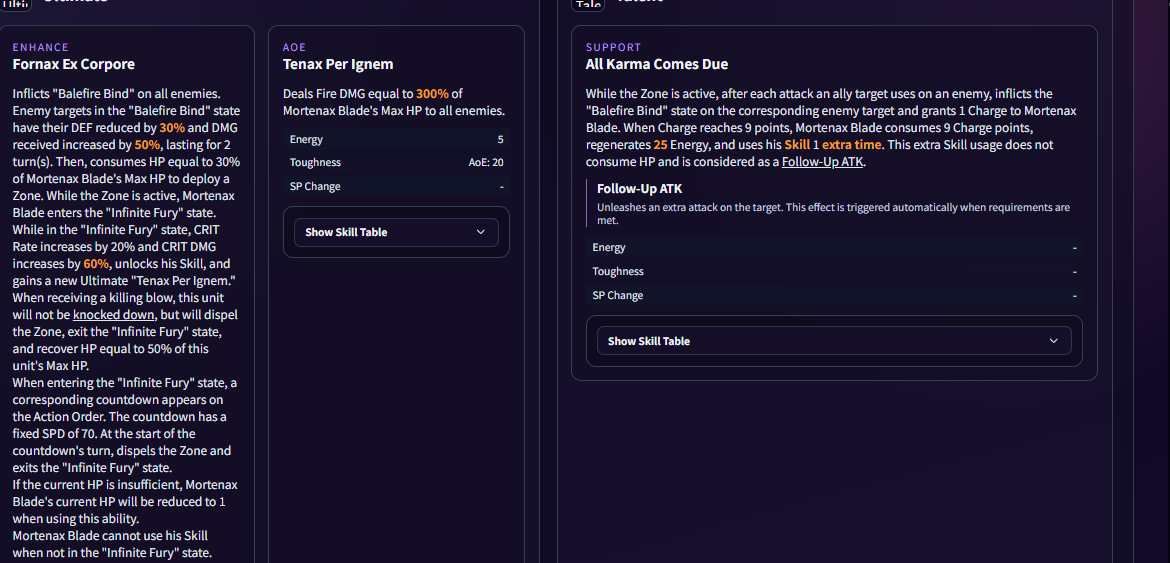This screenshot has width=1170, height=563.
Task: Click Toughness row in All Karma Comes Due card
Action: coord(834,271)
